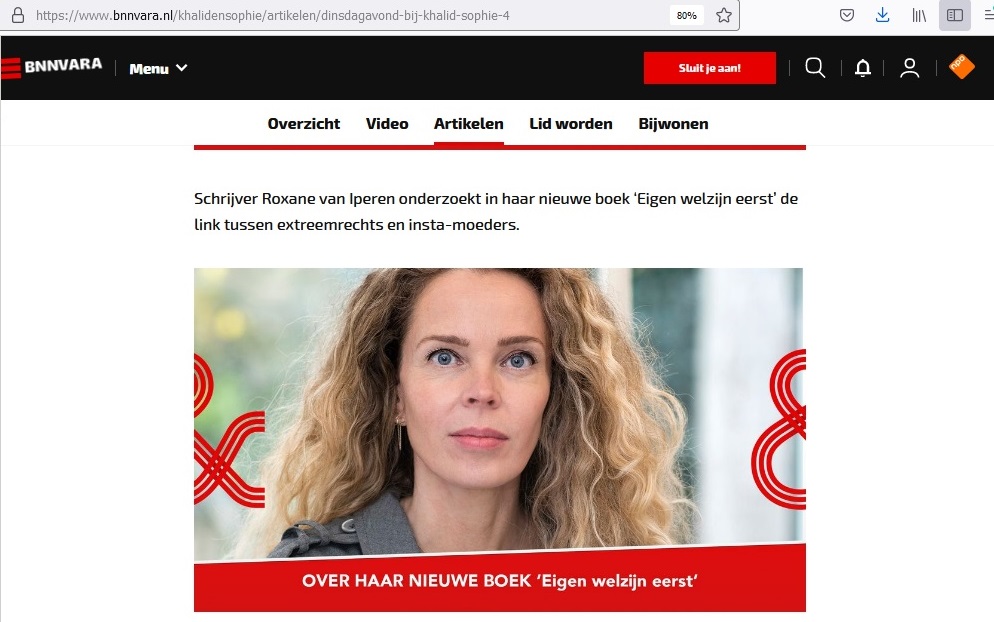Save page to Pocket icon

coord(847,15)
